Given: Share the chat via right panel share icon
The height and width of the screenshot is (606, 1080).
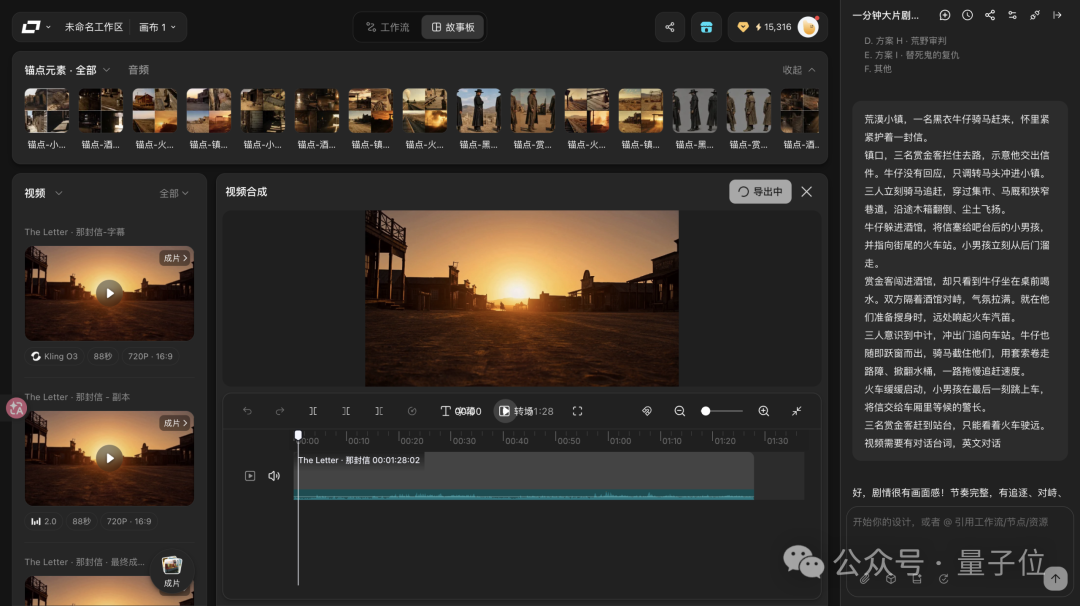Looking at the screenshot, I should coord(990,15).
